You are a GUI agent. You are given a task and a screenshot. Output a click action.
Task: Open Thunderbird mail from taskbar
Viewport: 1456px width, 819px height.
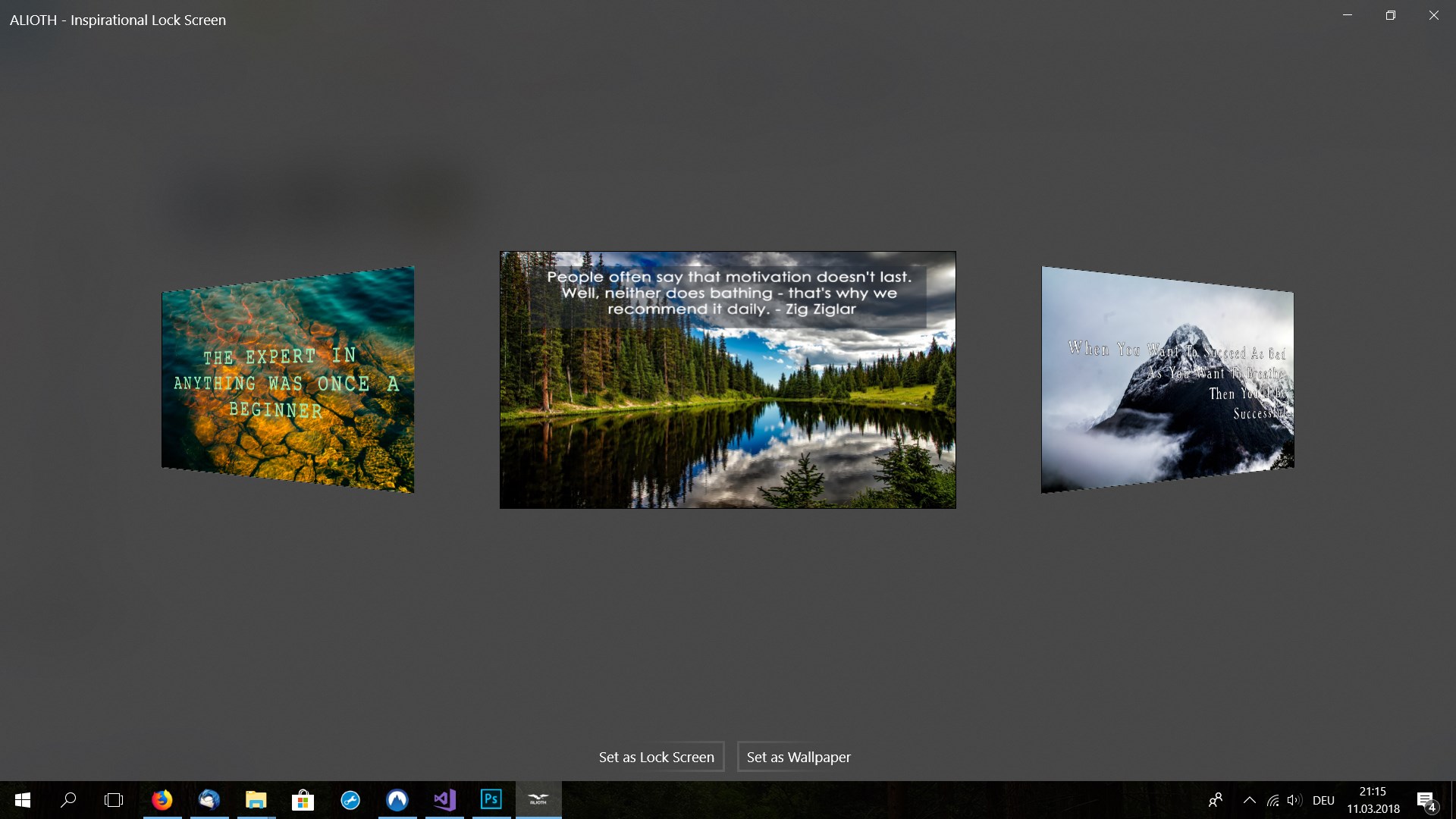[209, 800]
